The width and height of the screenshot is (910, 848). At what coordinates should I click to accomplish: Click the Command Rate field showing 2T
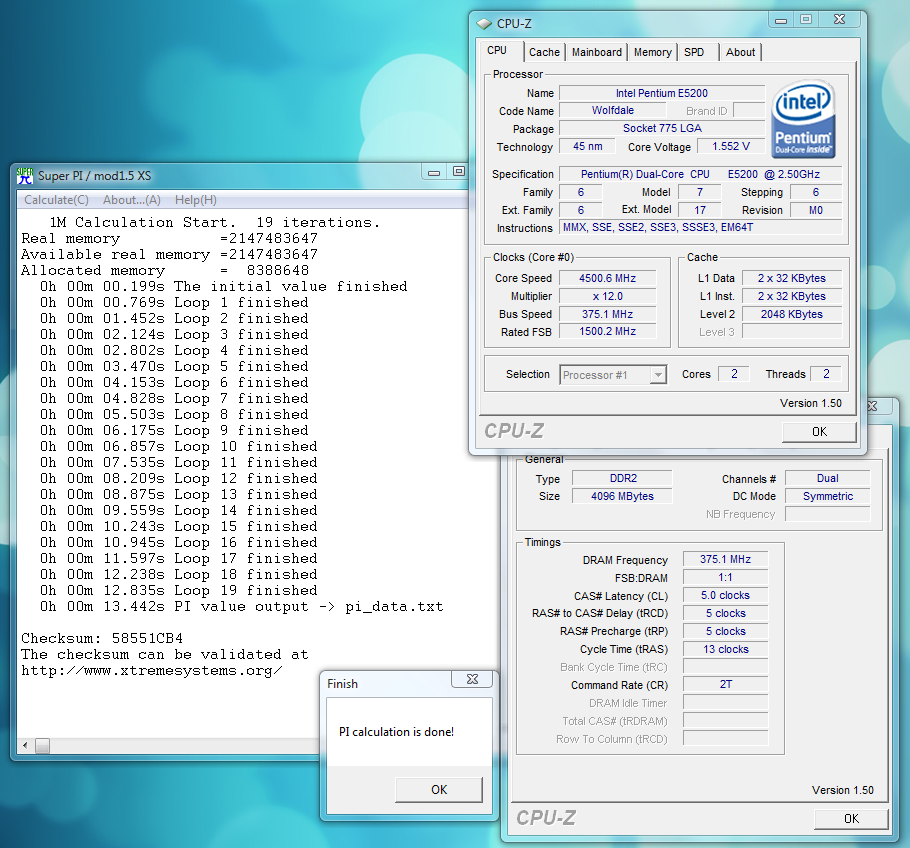coord(724,684)
